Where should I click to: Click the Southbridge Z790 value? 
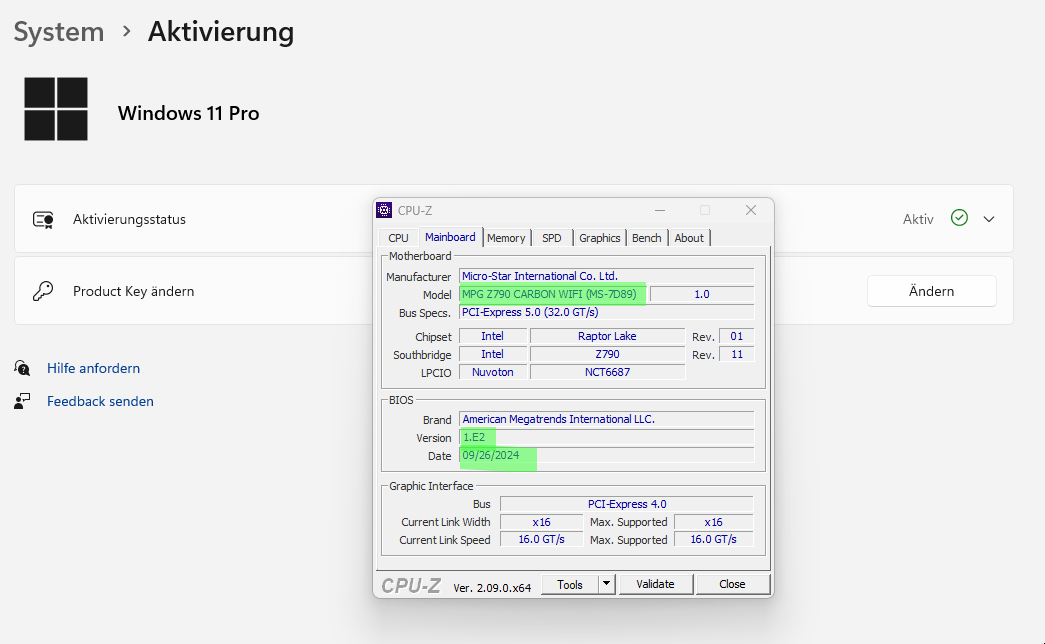coord(607,354)
